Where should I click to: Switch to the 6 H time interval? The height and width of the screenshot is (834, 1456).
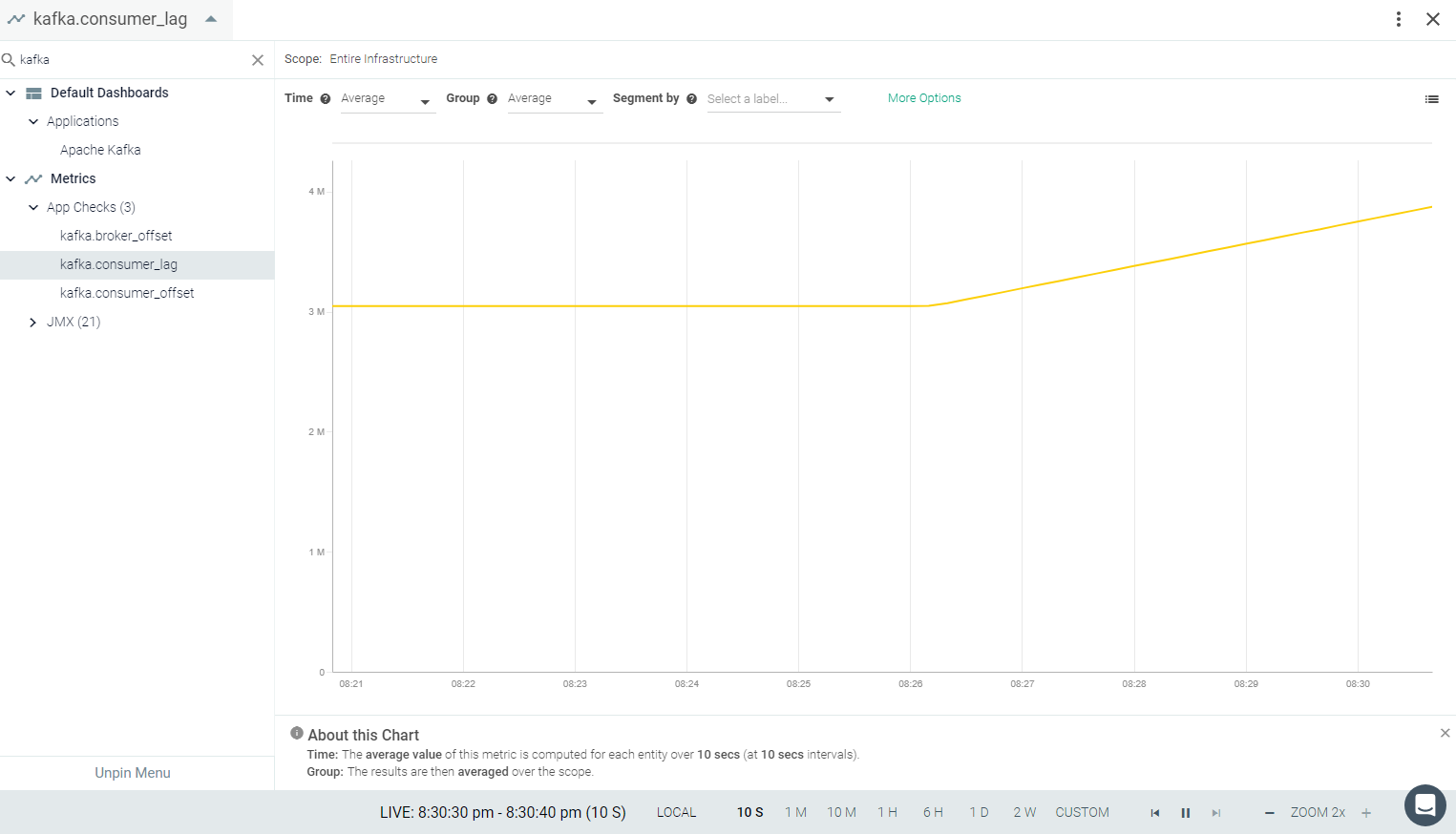(933, 813)
